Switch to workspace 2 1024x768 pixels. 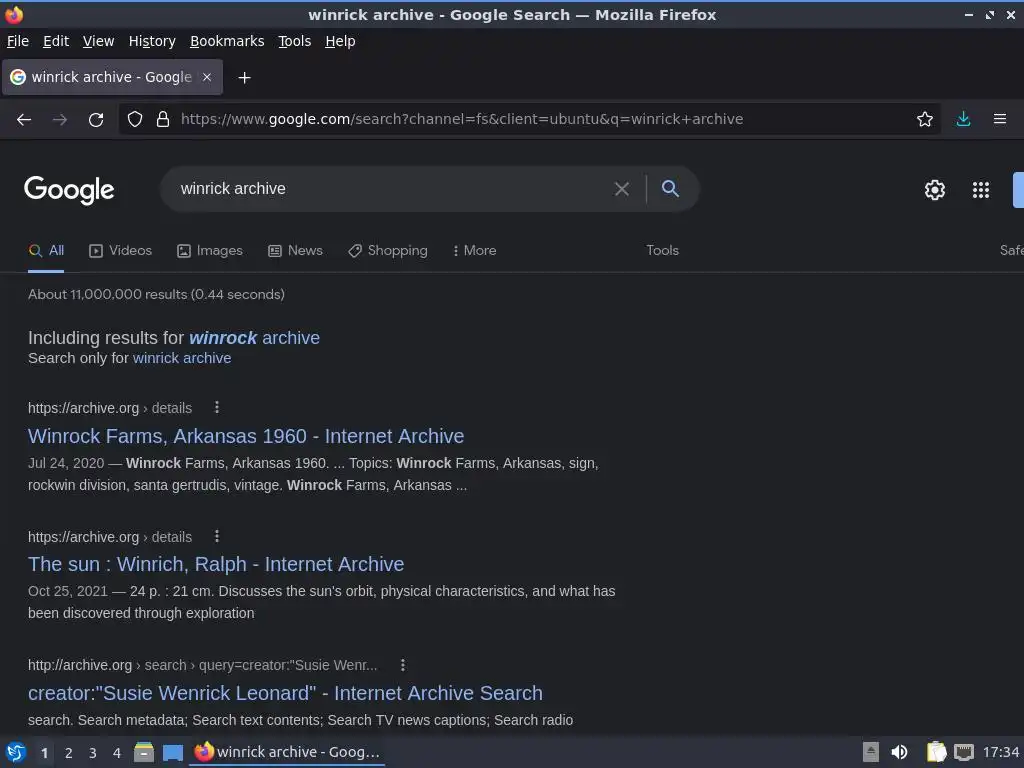(69, 753)
